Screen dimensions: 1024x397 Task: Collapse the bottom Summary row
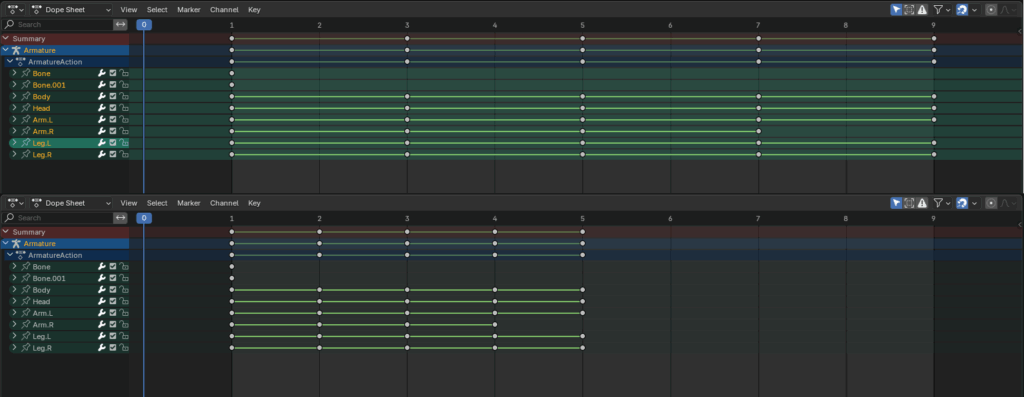point(6,232)
